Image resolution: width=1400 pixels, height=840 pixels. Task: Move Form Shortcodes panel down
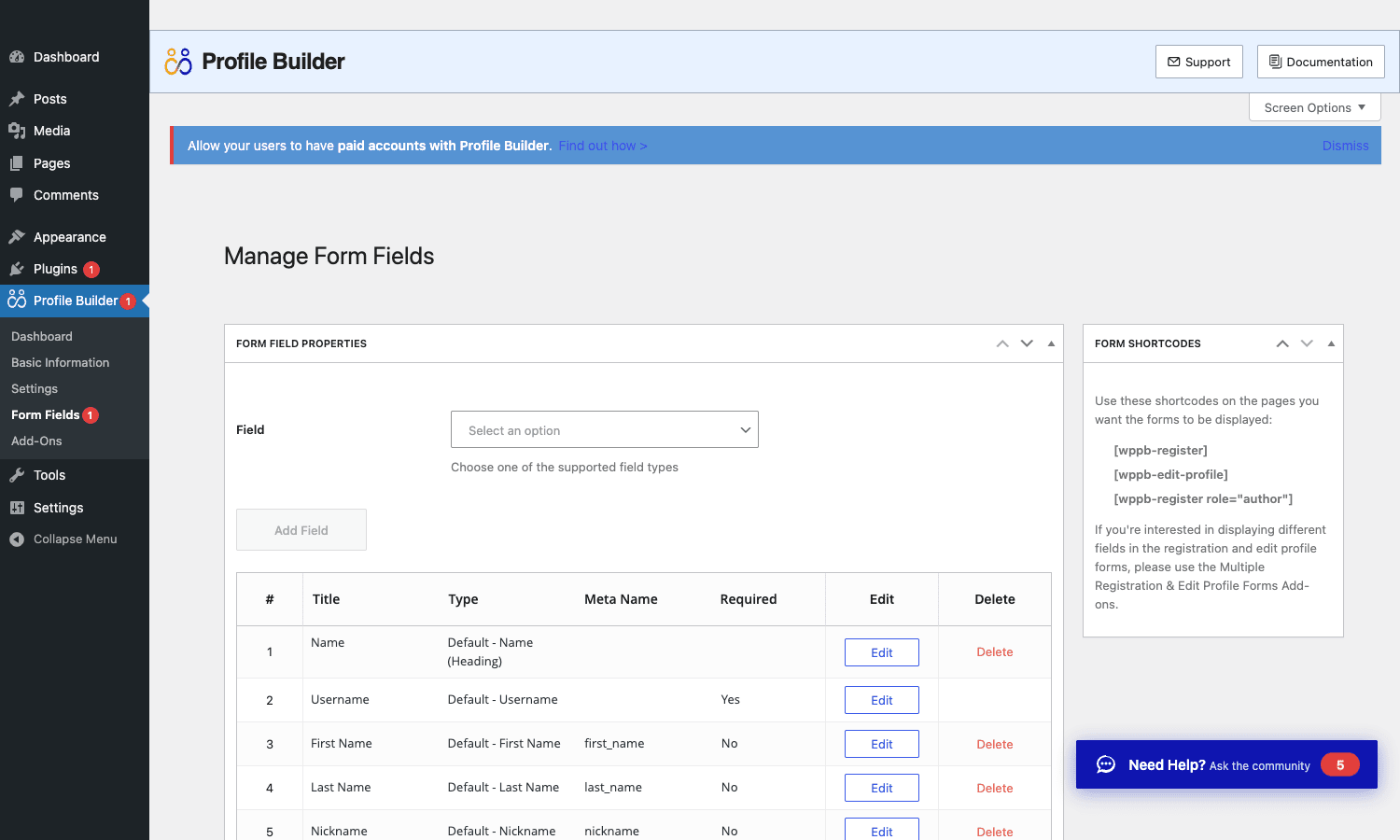[1307, 343]
